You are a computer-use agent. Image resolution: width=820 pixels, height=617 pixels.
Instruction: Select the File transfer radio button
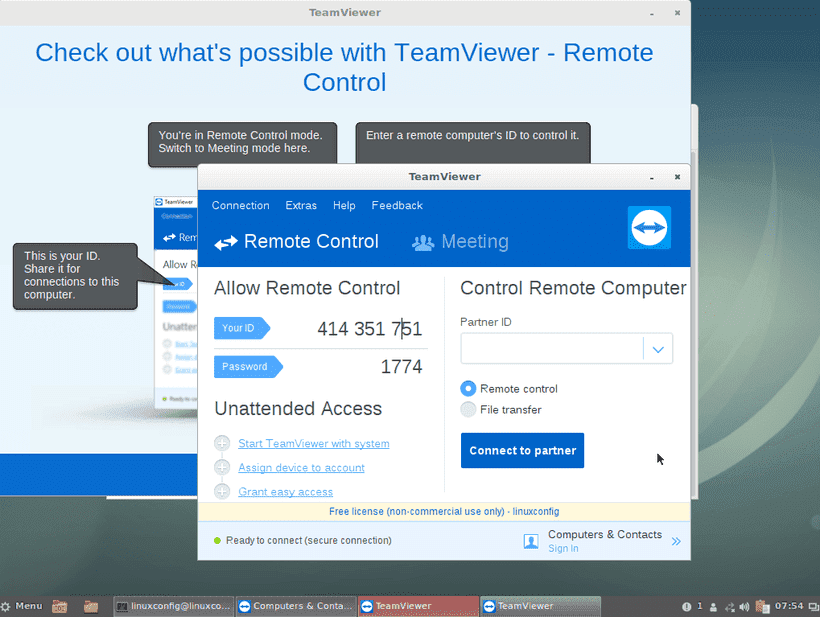coord(468,409)
